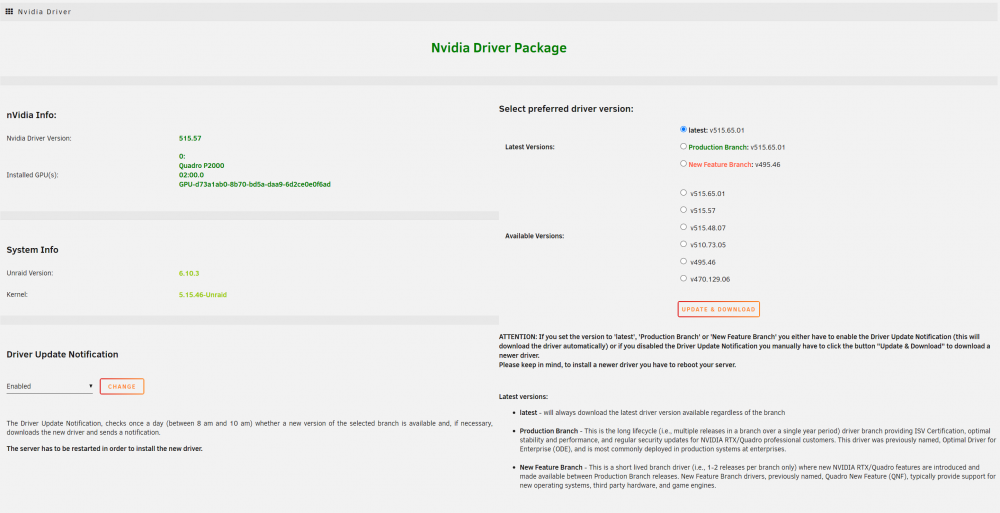Click the driver version value 515.57
Screen dimensions: 1000x513
[x=190, y=138]
